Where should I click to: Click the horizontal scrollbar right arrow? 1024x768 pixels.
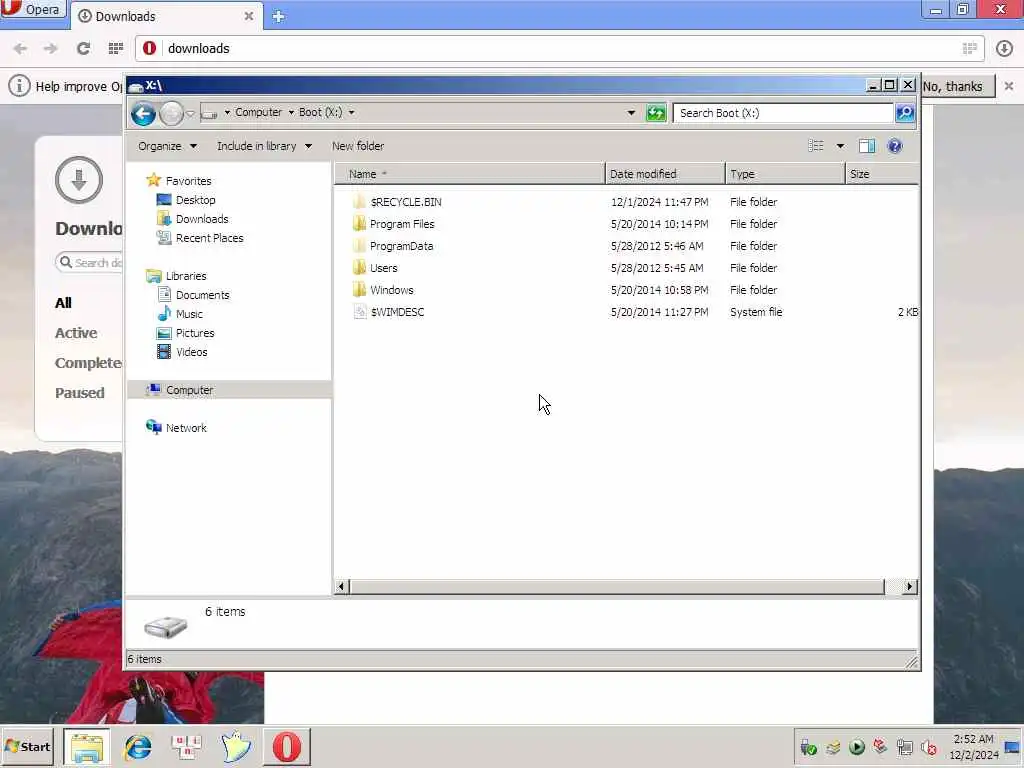tap(909, 586)
